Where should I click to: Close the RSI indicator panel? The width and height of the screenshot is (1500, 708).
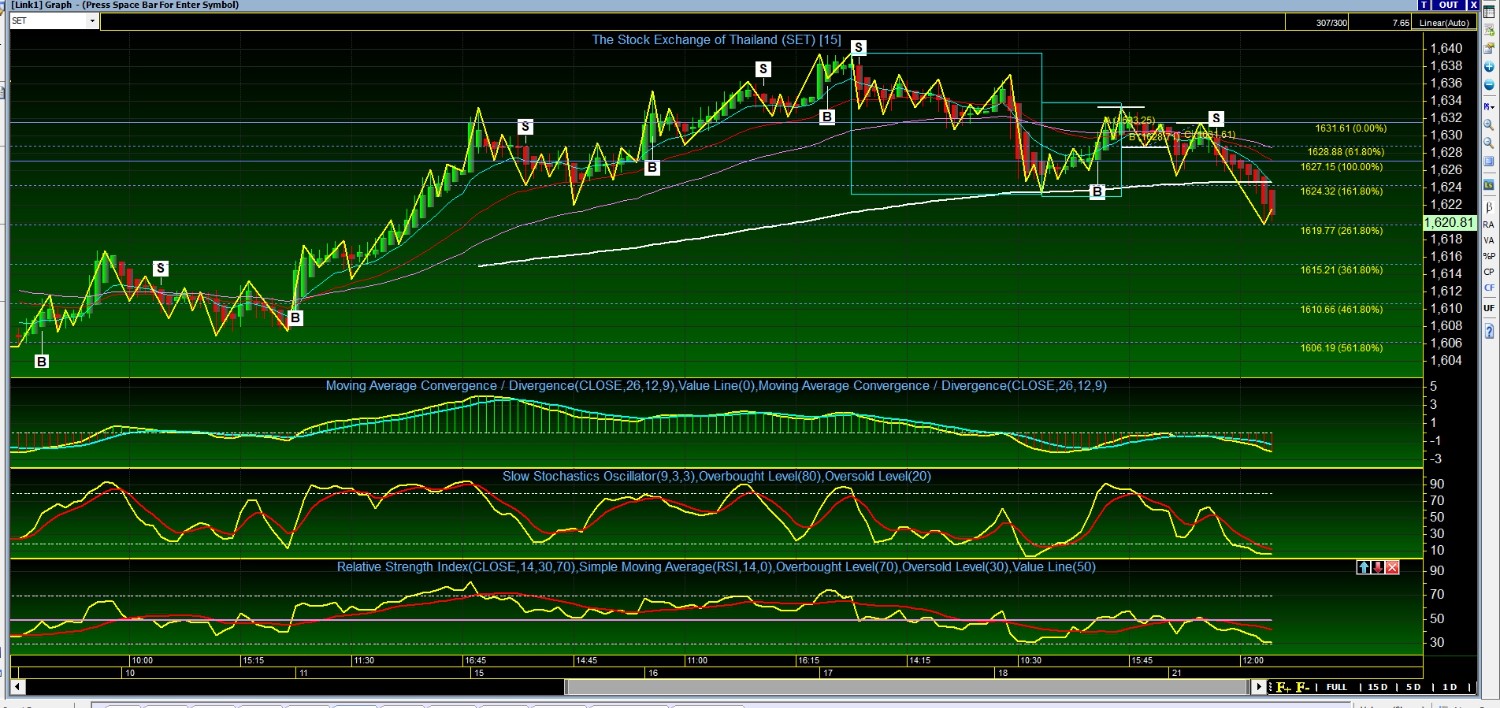1393,567
